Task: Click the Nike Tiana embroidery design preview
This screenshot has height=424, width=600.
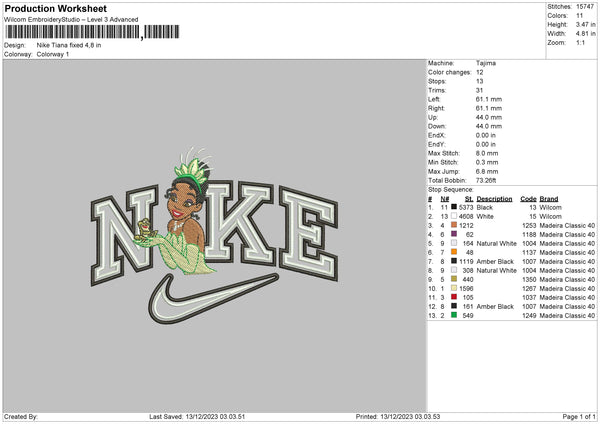Action: [x=214, y=235]
